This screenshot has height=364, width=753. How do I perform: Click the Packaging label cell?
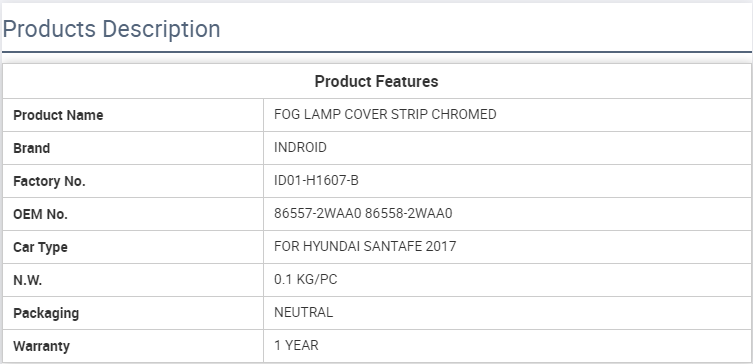[x=133, y=313]
